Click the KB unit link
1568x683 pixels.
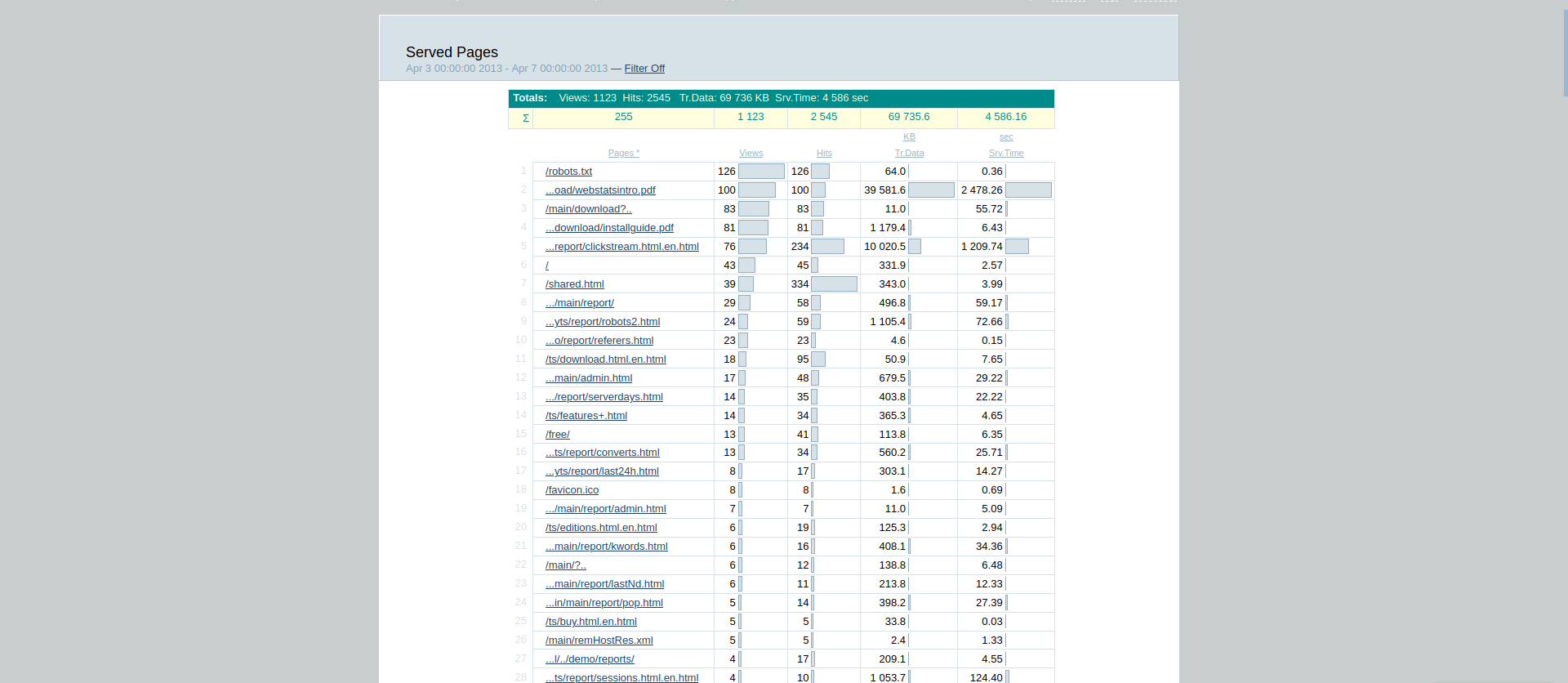tap(909, 137)
